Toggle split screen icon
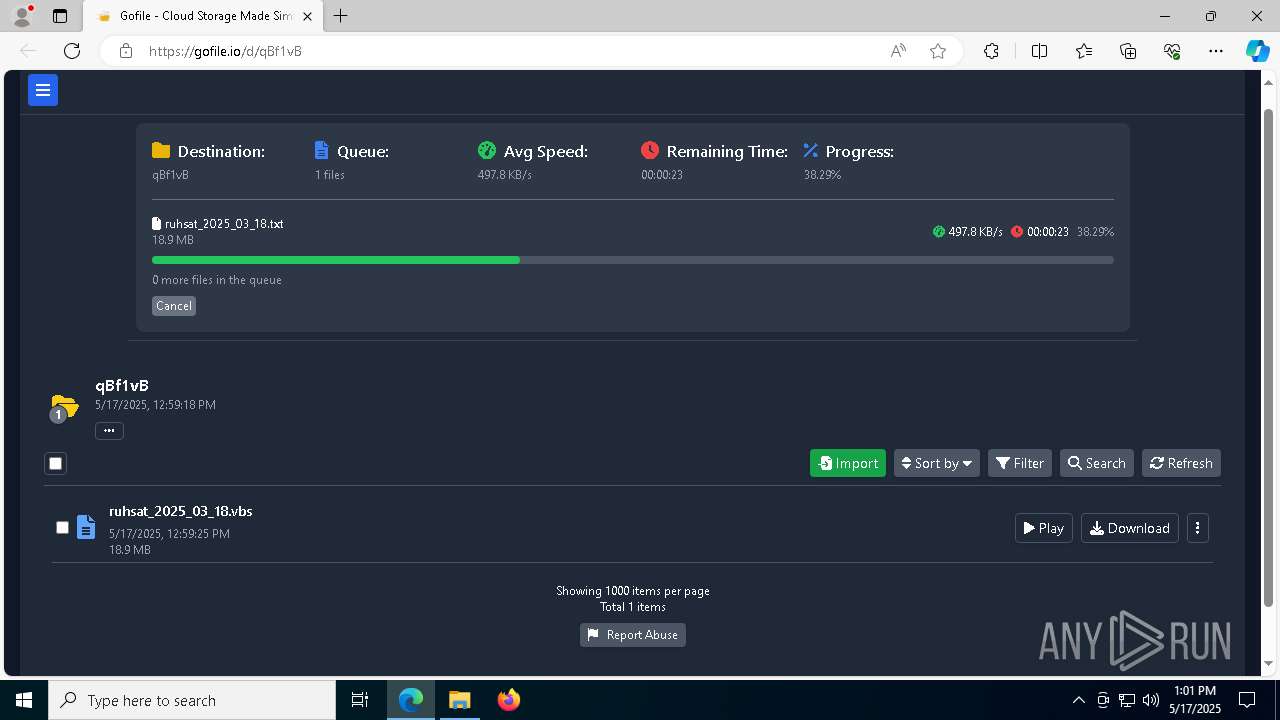 click(1039, 51)
